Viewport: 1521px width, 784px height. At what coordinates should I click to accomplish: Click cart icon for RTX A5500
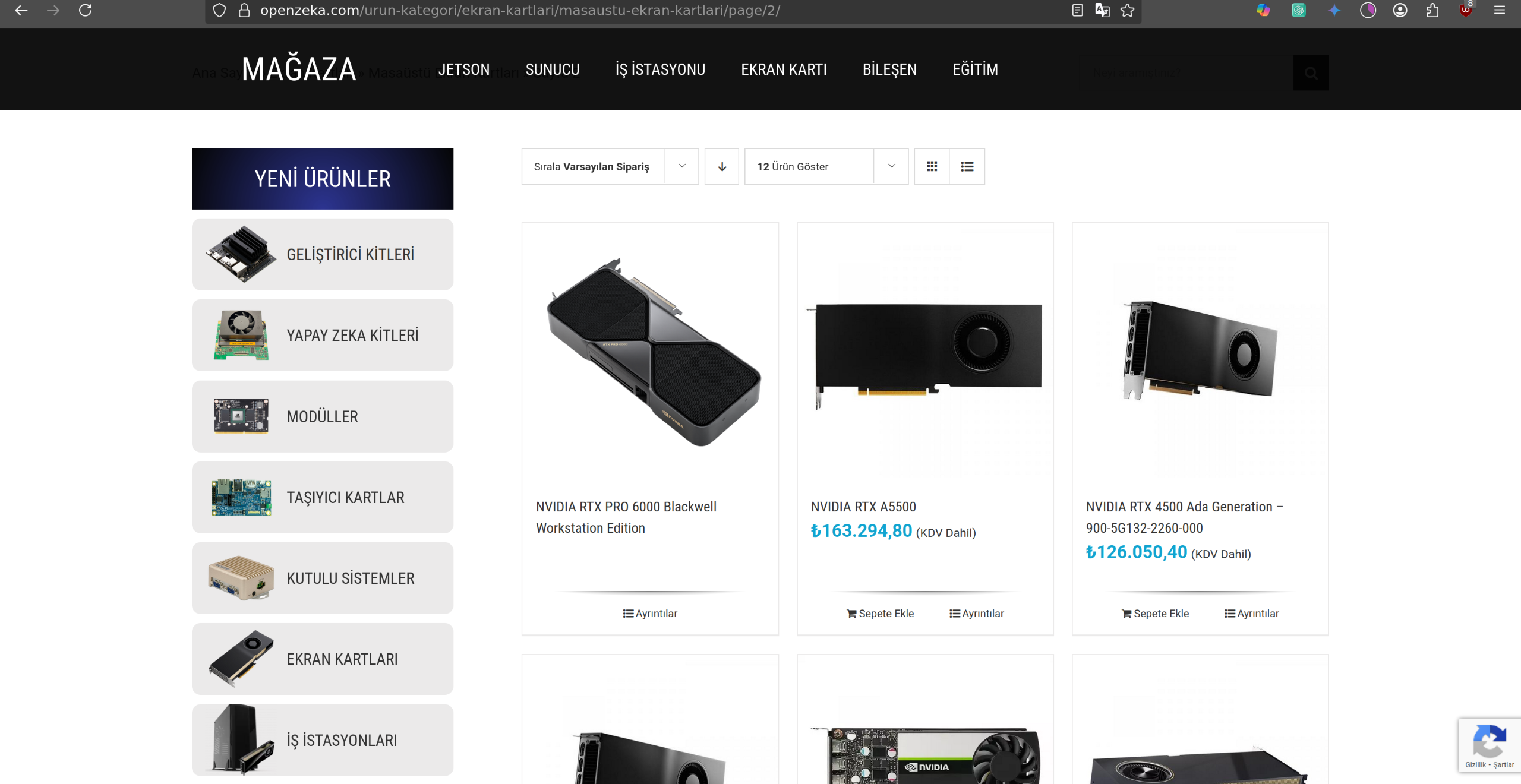tap(851, 614)
